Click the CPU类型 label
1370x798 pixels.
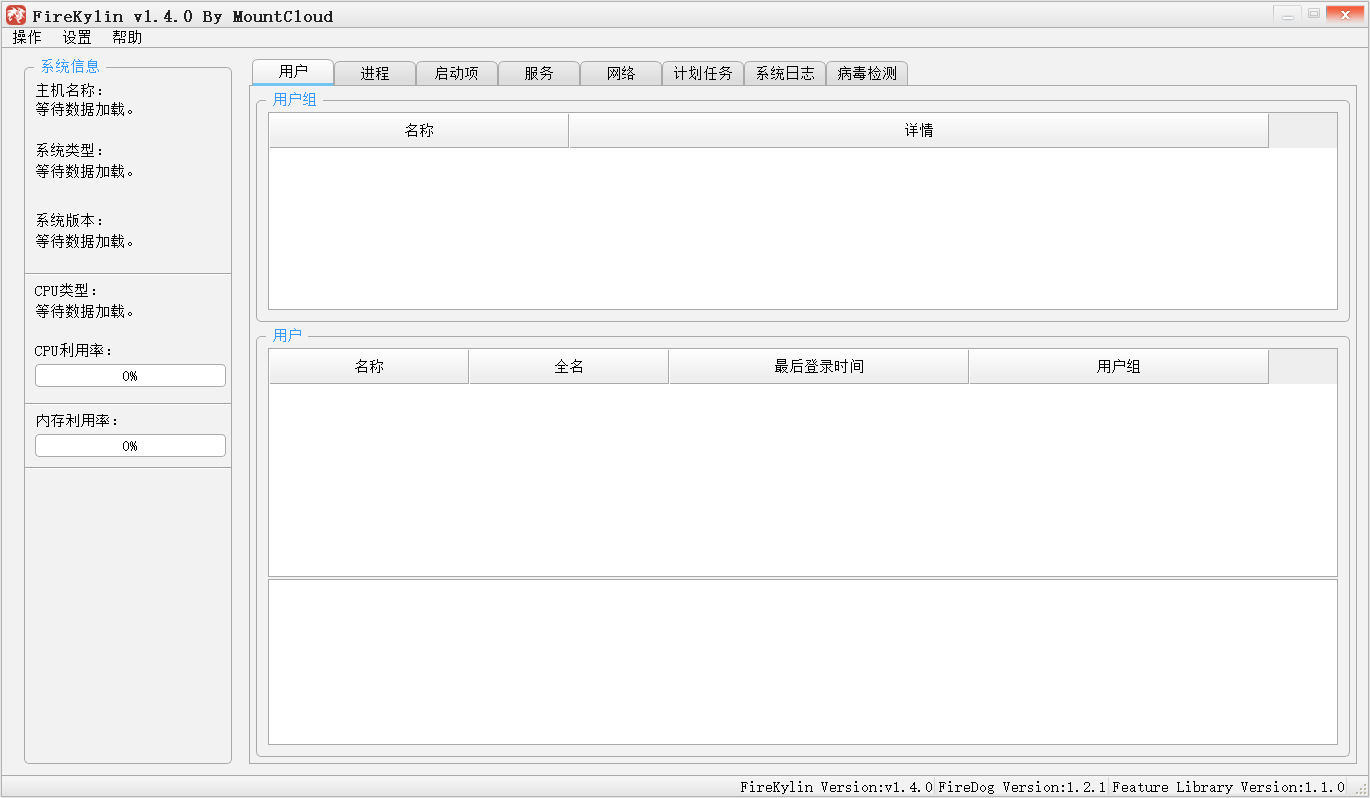coord(67,291)
